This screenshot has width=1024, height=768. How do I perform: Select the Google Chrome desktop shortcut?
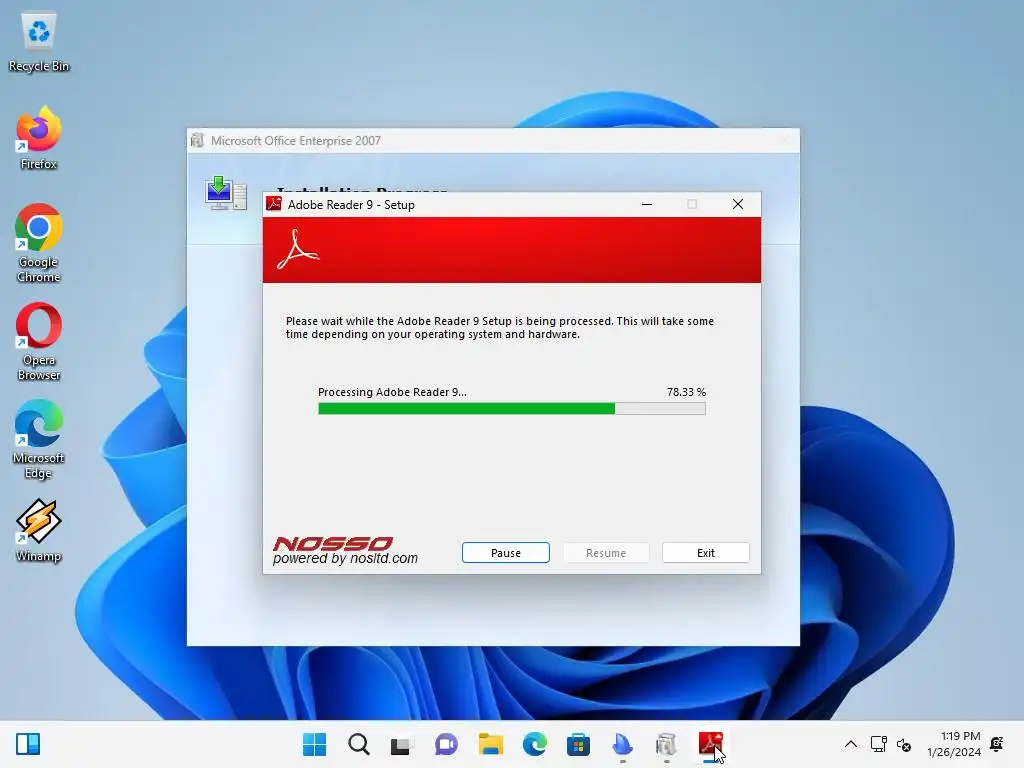[x=39, y=244]
